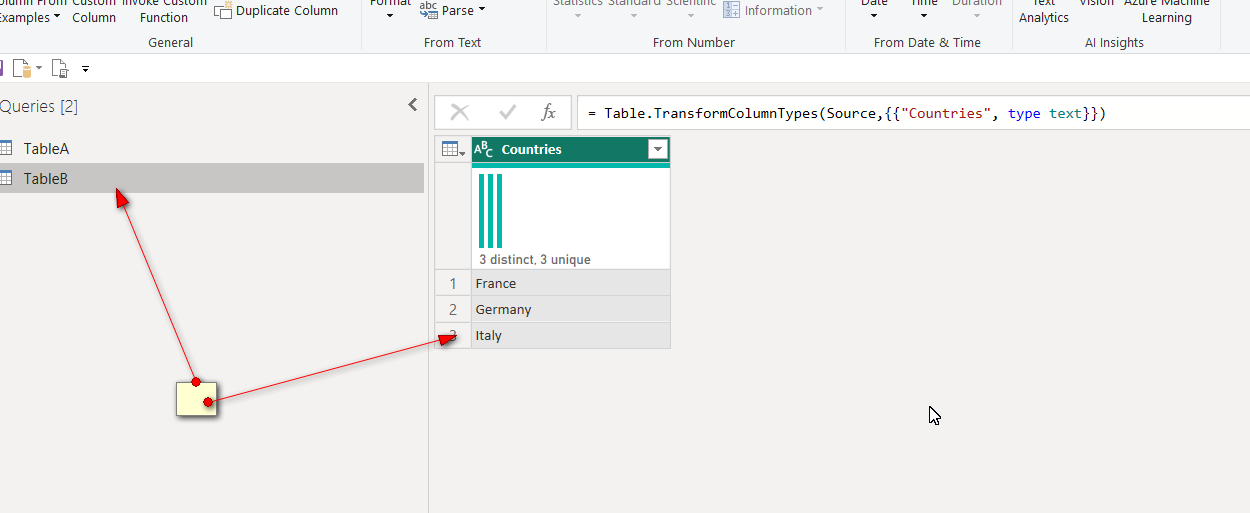
Task: Click inside the formula bar
Action: click(x=914, y=113)
